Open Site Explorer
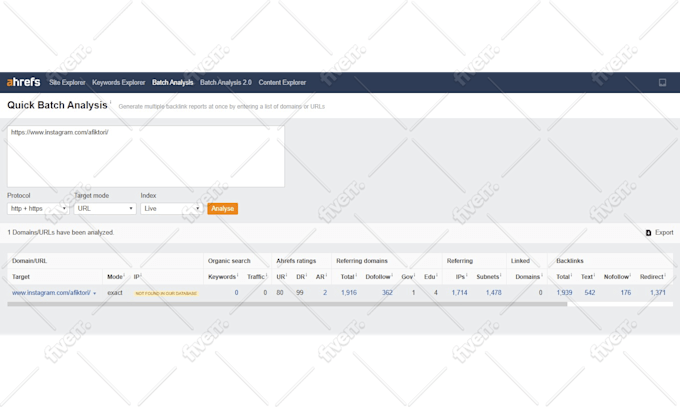This screenshot has width=680, height=407. point(67,82)
